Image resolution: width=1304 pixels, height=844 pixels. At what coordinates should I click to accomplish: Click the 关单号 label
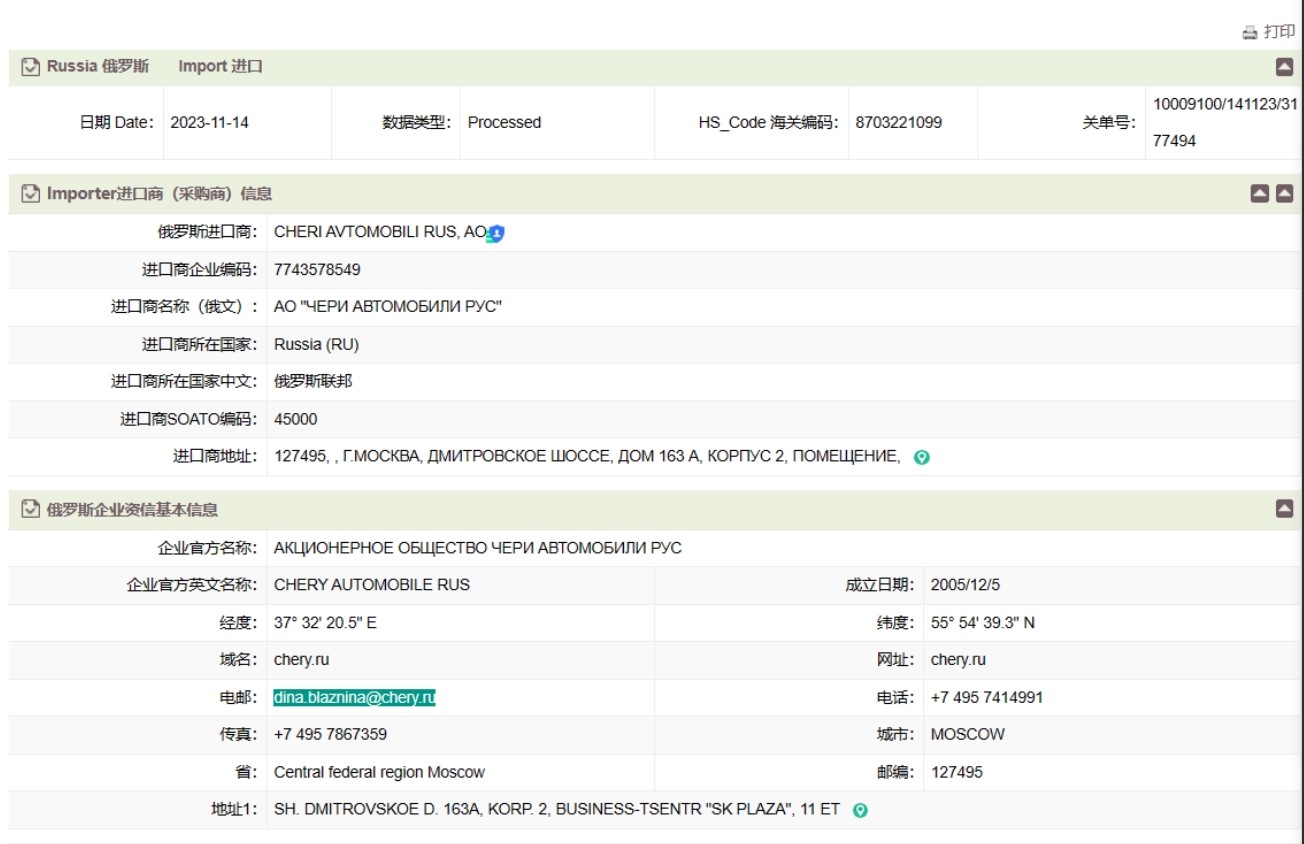click(x=1109, y=122)
